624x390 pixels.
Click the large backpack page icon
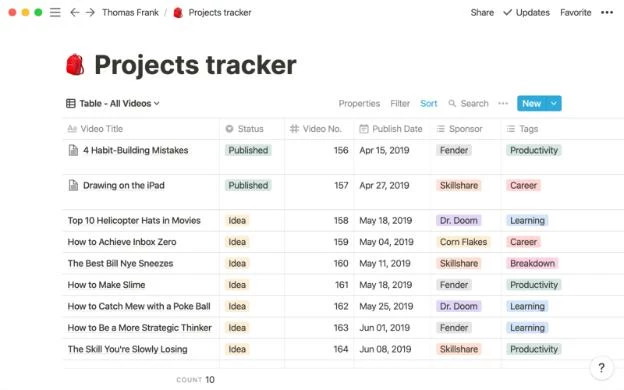[75, 65]
